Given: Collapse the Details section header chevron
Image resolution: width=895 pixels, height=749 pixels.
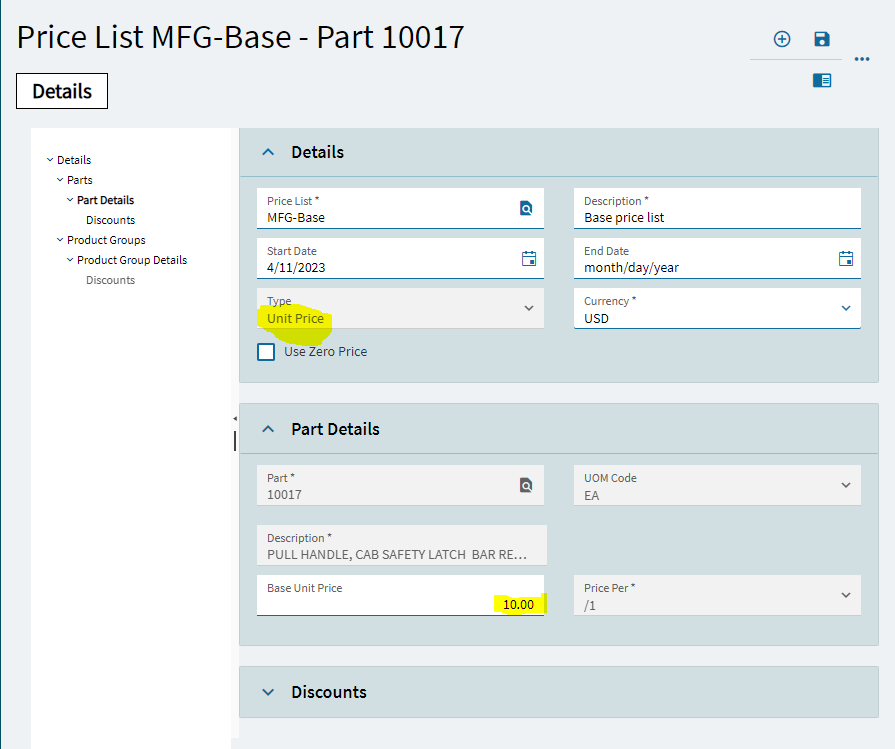Looking at the screenshot, I should [x=267, y=152].
